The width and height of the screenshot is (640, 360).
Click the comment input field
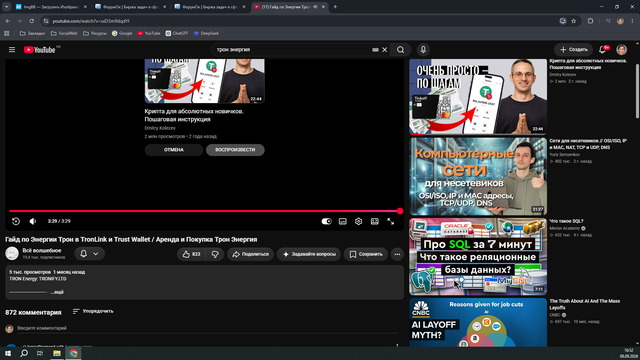(x=208, y=328)
